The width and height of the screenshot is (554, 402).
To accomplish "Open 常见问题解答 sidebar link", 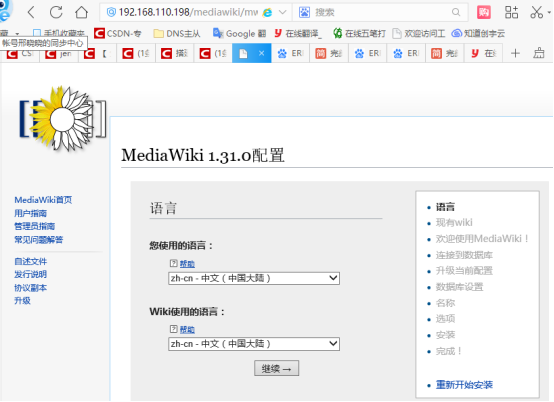I will [39, 240].
